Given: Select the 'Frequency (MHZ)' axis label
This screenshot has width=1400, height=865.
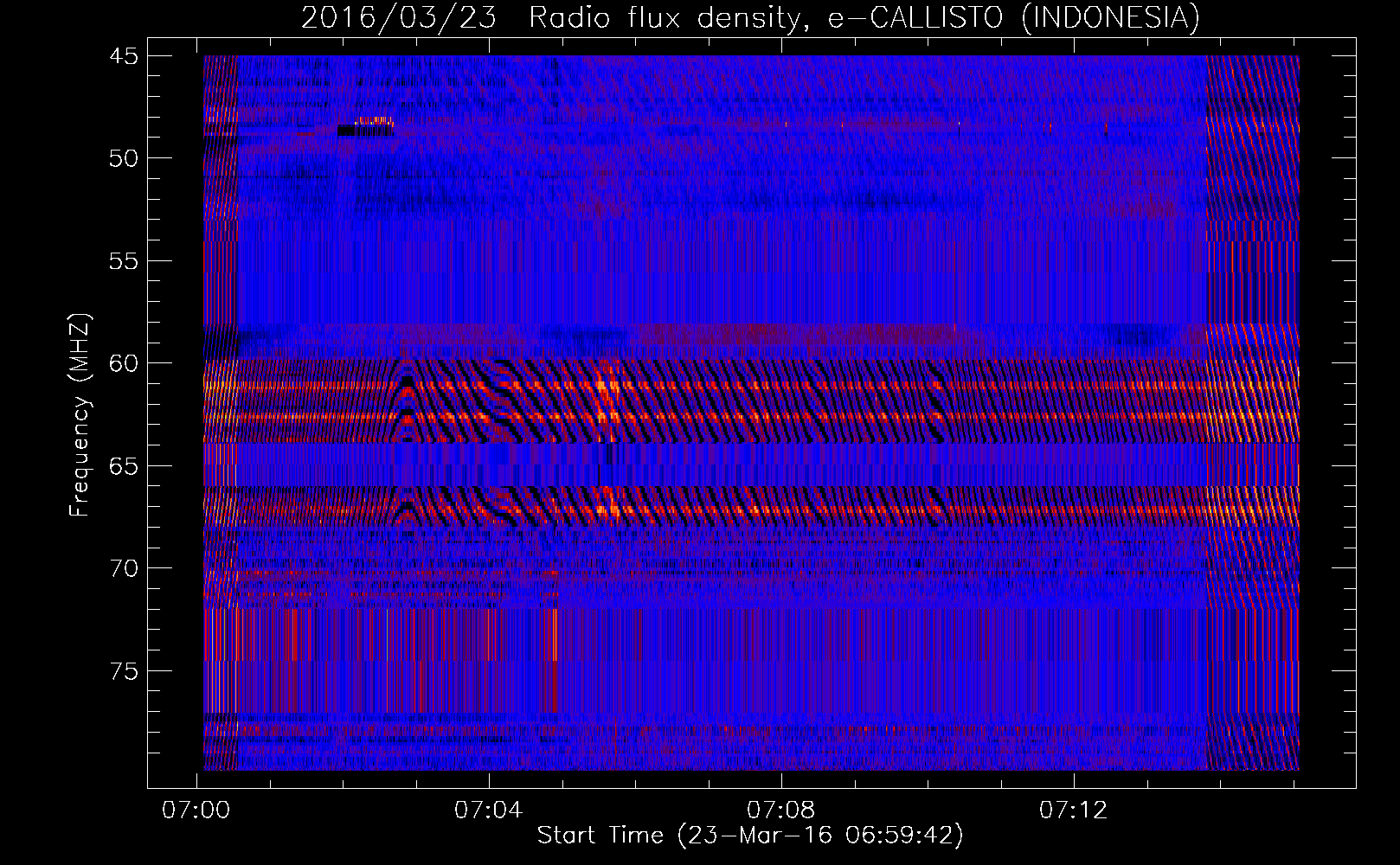Looking at the screenshot, I should pos(80,415).
